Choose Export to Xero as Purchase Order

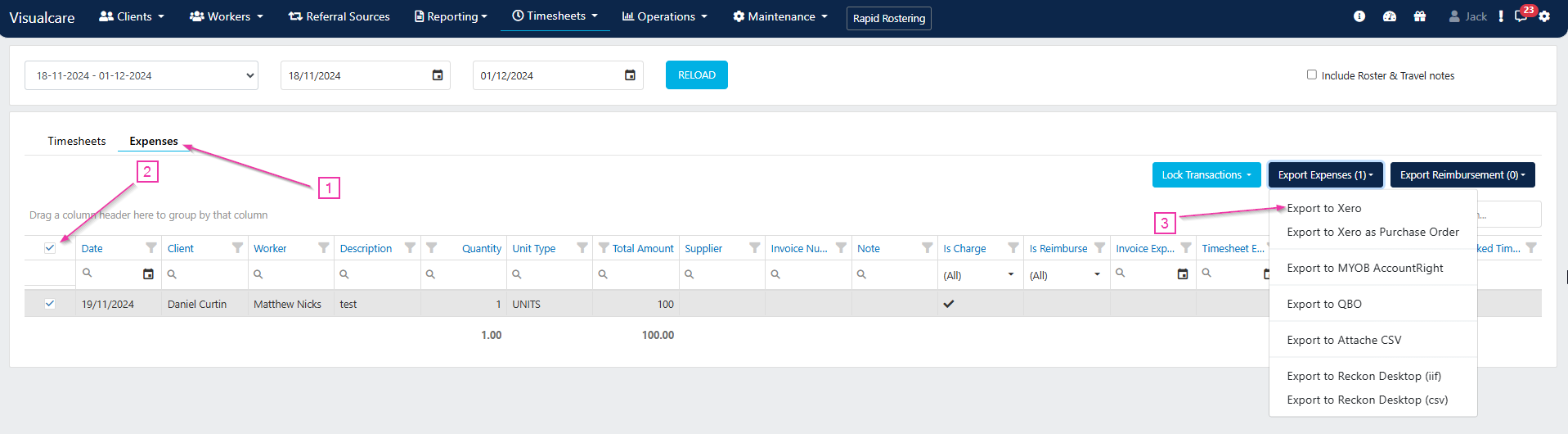tap(1373, 232)
